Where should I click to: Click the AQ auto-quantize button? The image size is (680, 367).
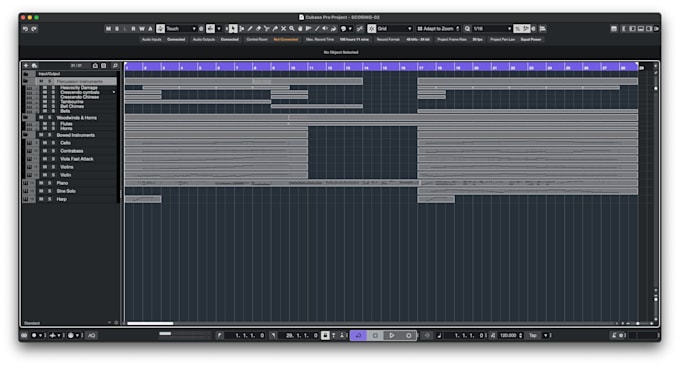[x=92, y=335]
